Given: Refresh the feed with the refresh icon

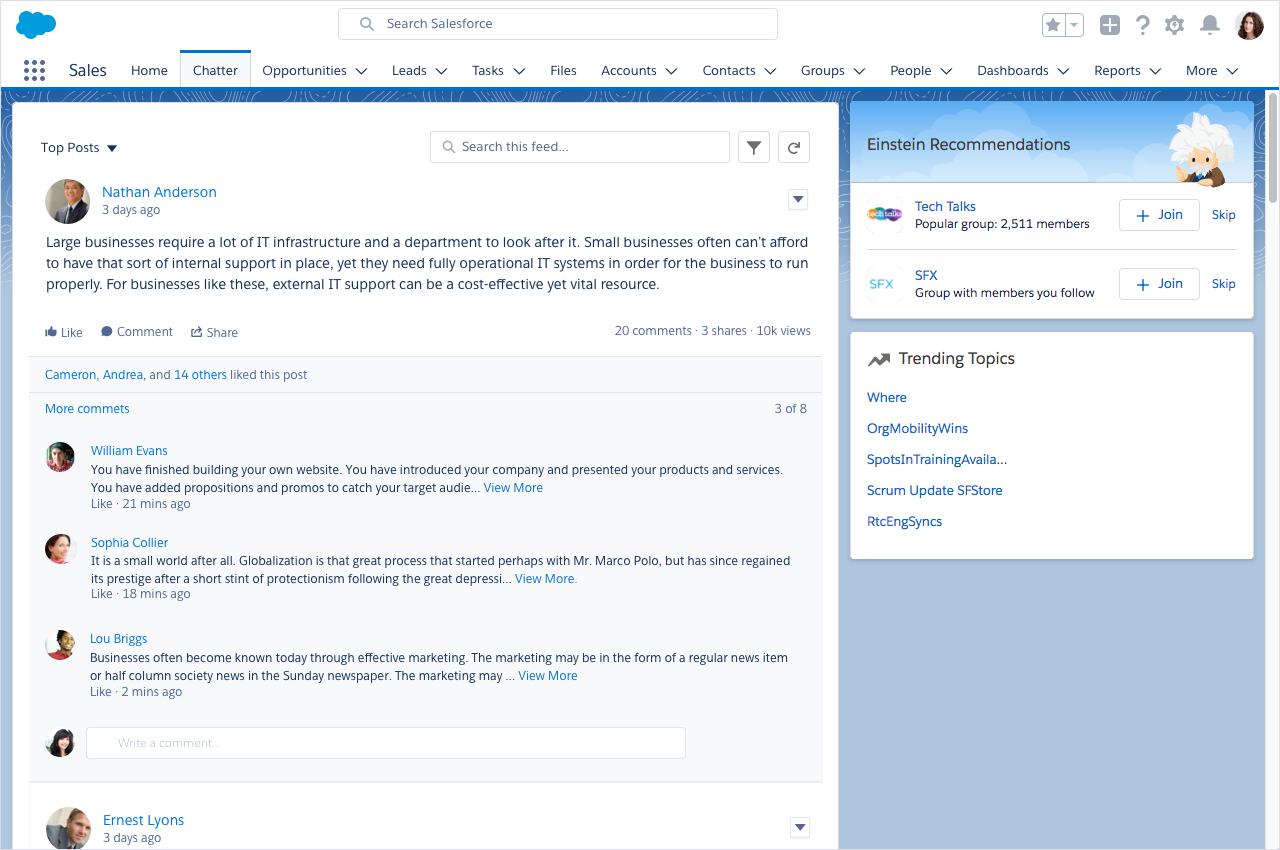Looking at the screenshot, I should (793, 146).
